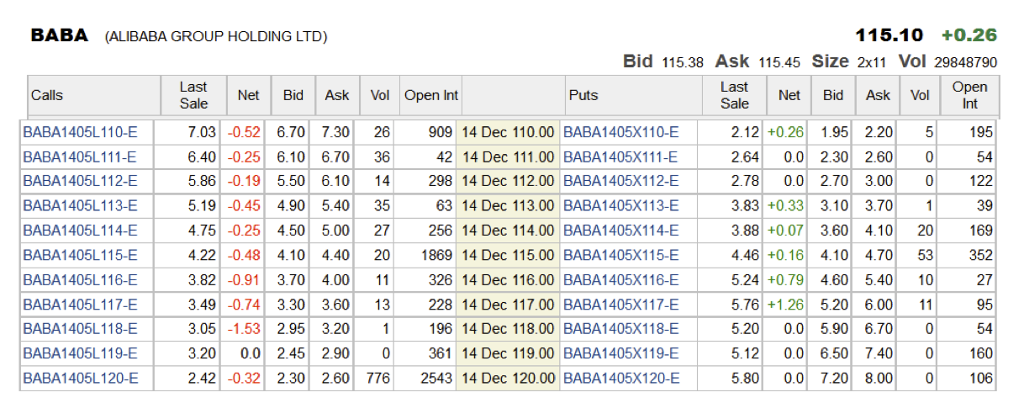Select the 14 Dec 118.00 strike cell

pyautogui.click(x=508, y=329)
